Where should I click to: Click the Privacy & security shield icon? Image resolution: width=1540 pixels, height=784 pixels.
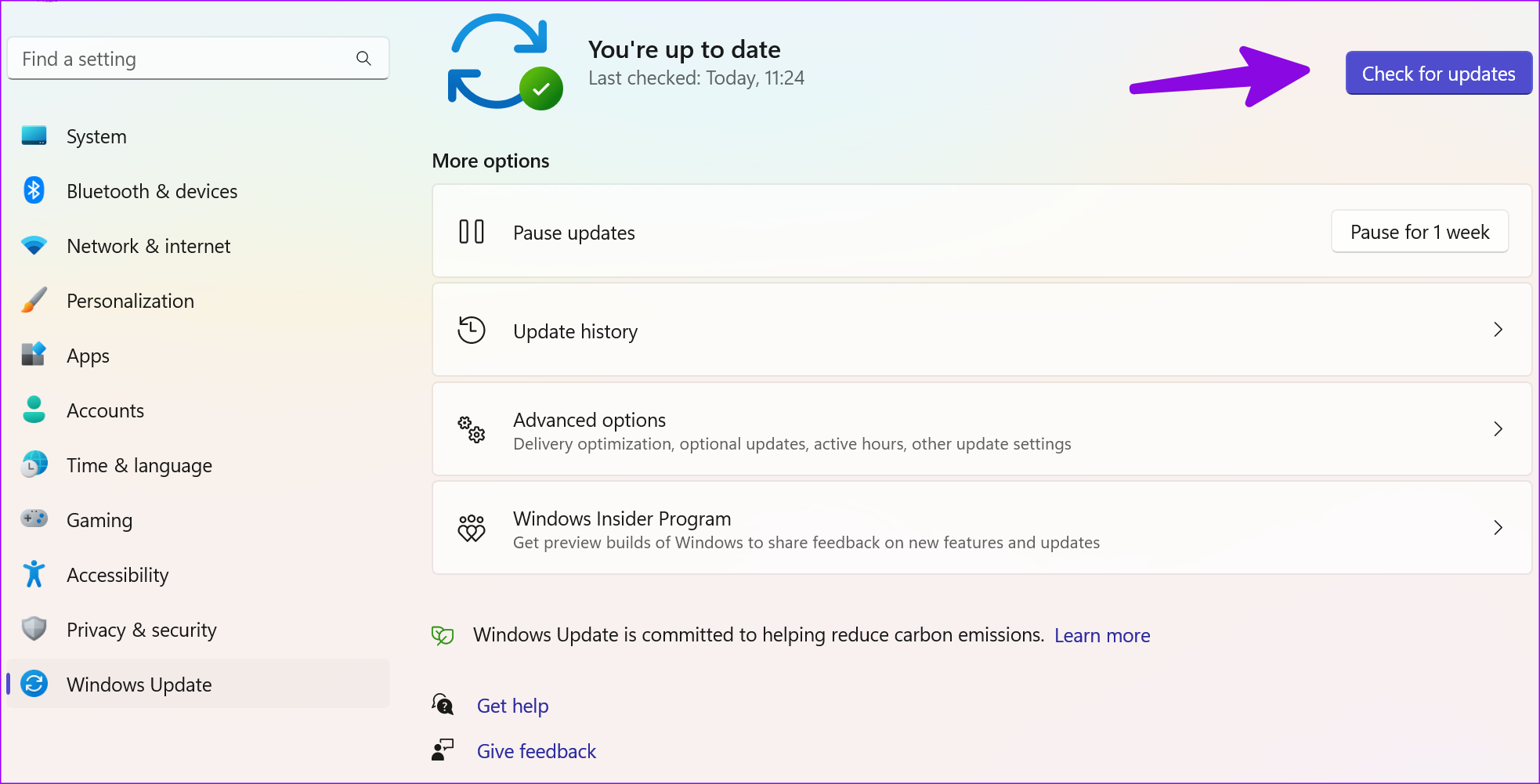point(34,629)
